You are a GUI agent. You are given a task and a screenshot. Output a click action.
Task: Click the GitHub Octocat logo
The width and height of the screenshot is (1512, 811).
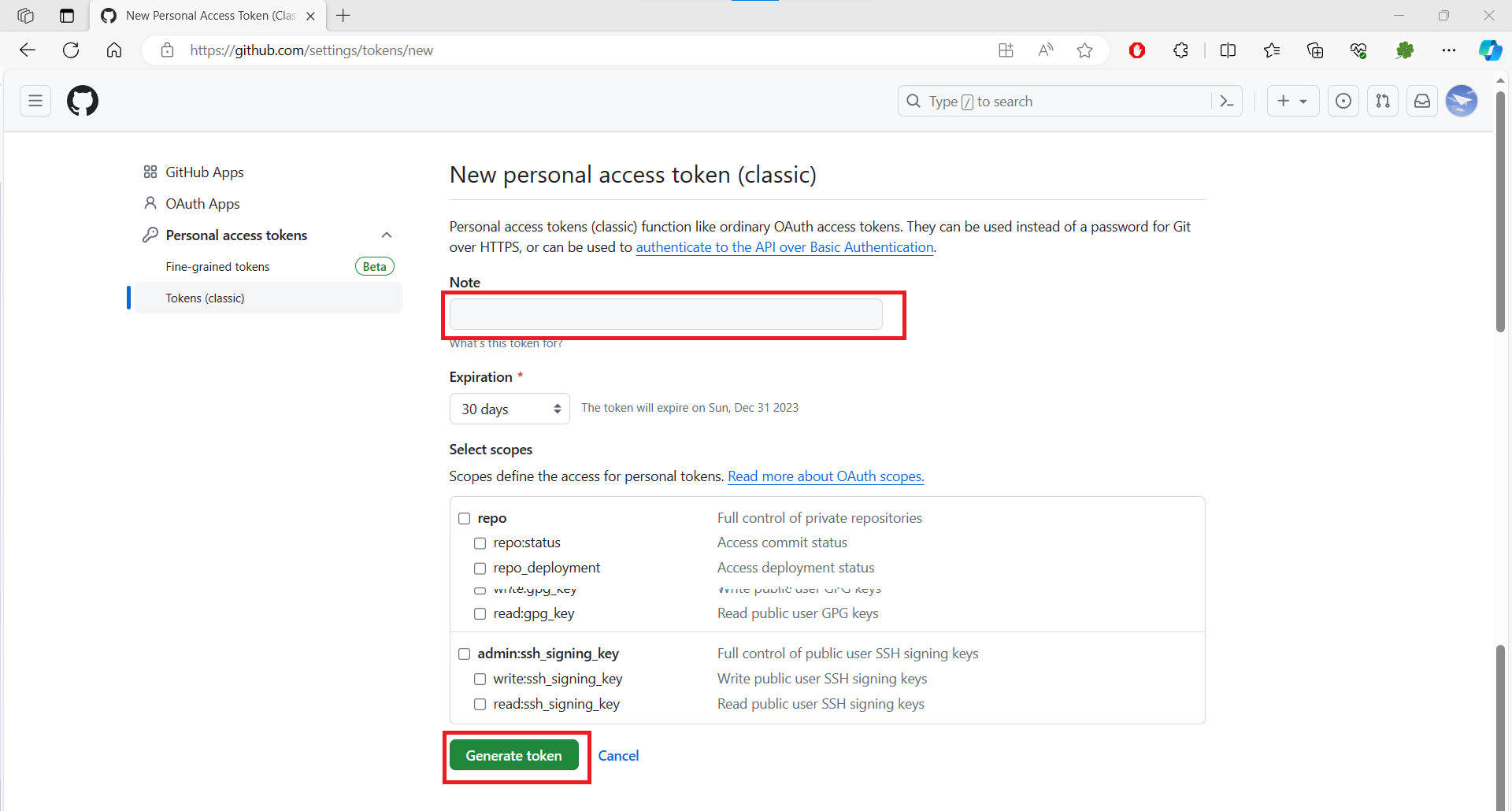pyautogui.click(x=83, y=101)
